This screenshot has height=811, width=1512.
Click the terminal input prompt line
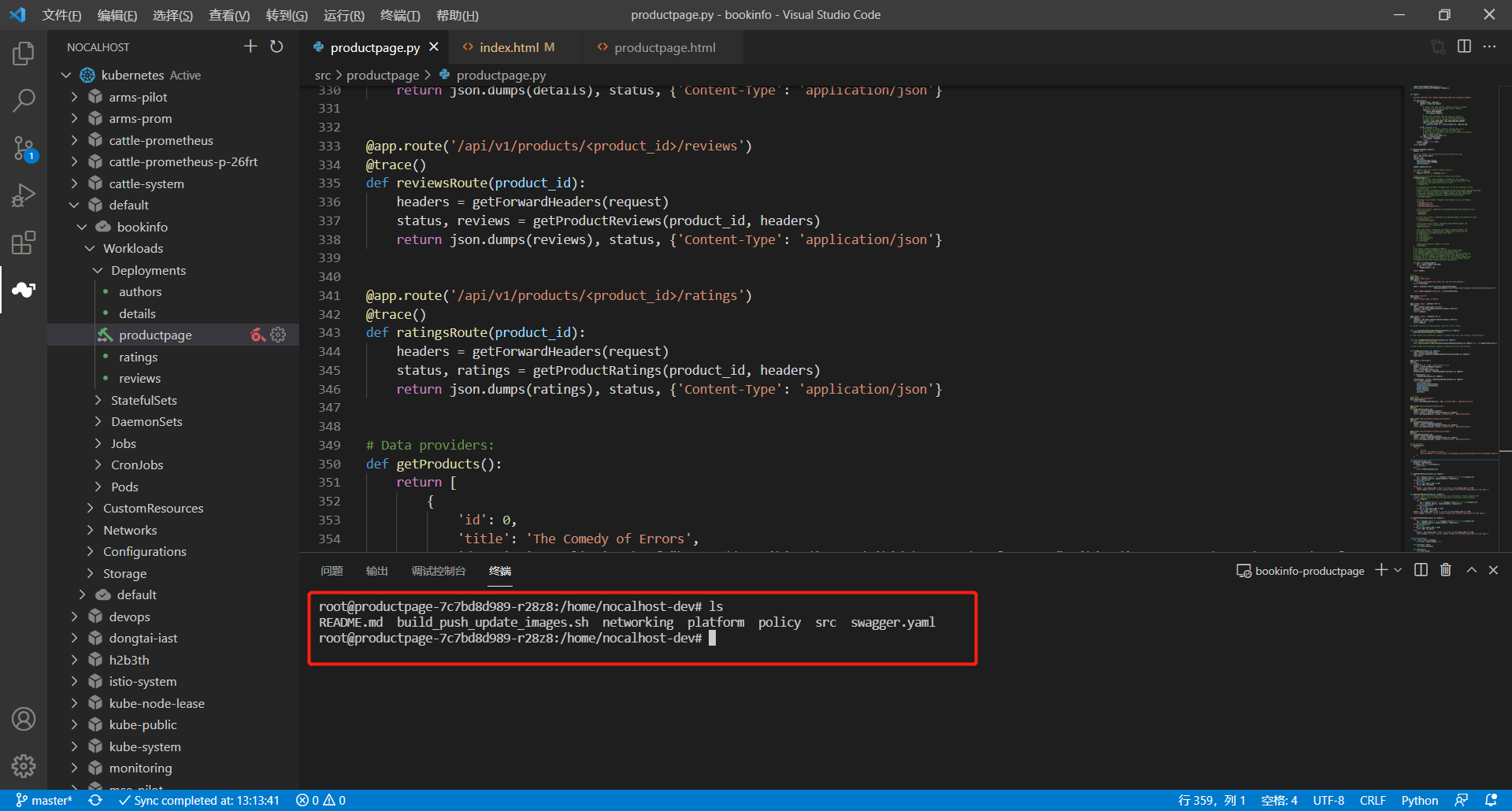pyautogui.click(x=517, y=638)
